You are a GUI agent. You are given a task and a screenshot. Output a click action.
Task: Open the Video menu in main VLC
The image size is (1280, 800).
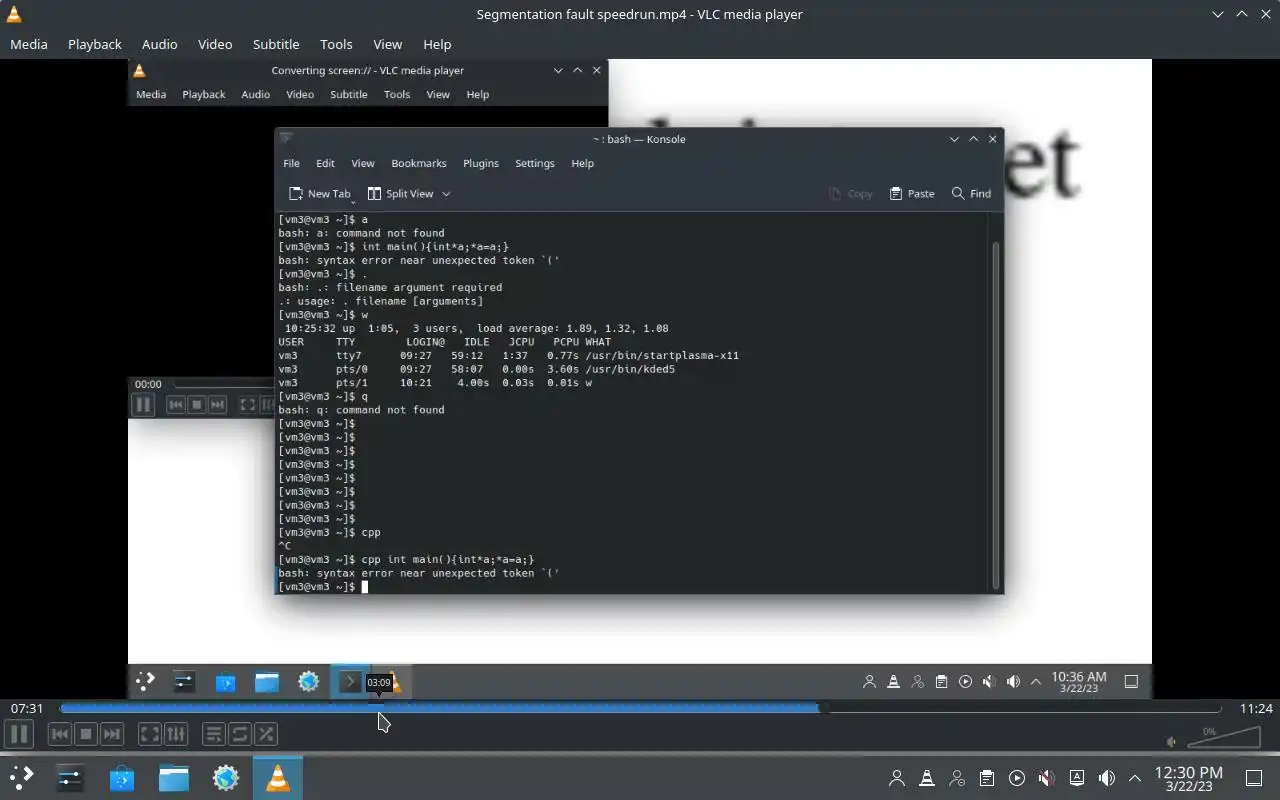(x=215, y=44)
